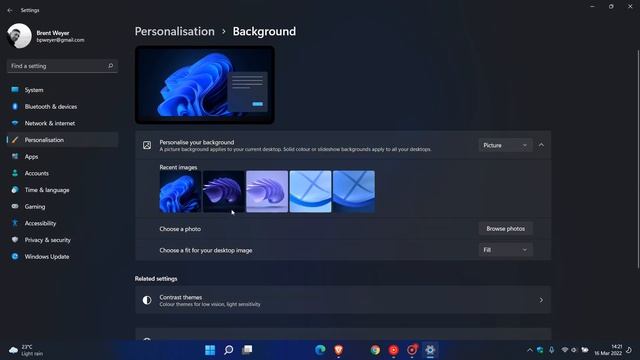Viewport: 640px width, 360px height.
Task: Click the search magnifier in Find a setting
Action: (x=110, y=66)
